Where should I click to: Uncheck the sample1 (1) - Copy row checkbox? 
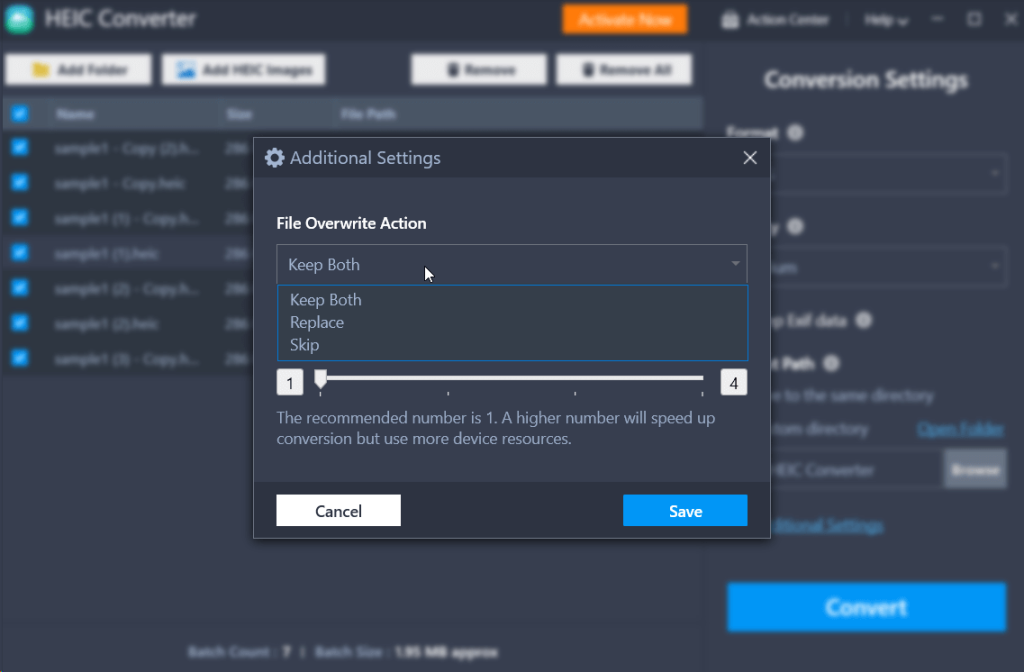(20, 217)
